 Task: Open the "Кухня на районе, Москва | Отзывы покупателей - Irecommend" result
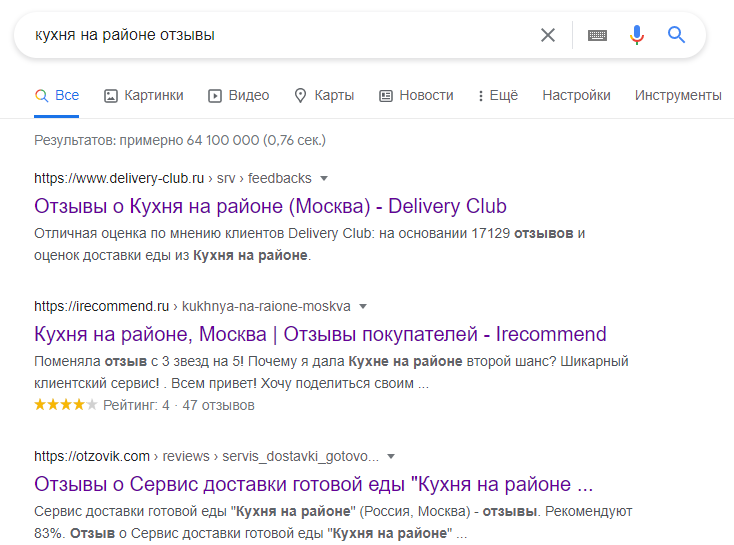click(320, 334)
